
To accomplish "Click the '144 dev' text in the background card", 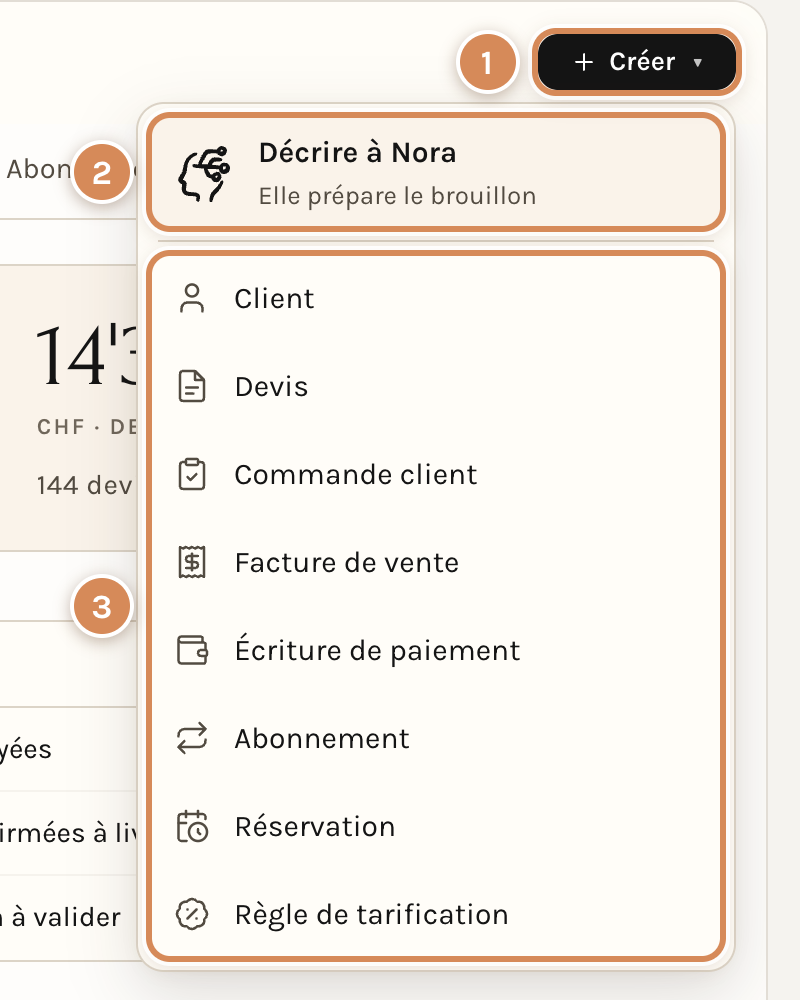I will coord(84,486).
